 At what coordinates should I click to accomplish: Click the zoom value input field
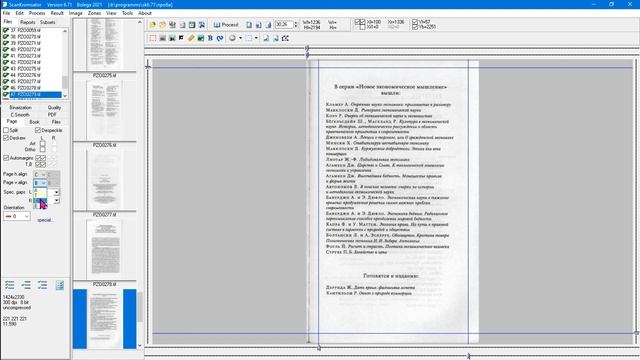click(284, 24)
